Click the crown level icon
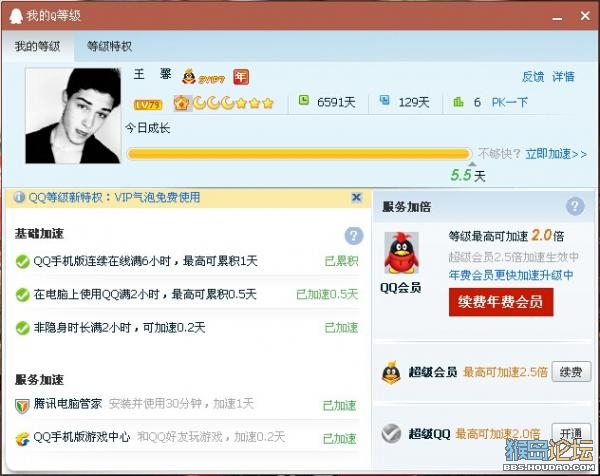This screenshot has width=600, height=476. (181, 103)
